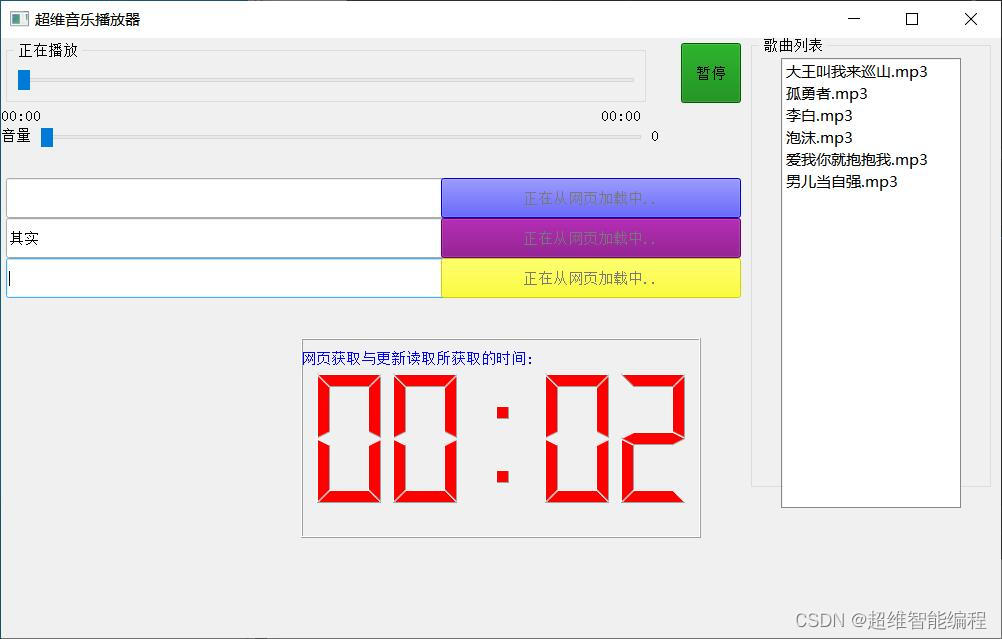Minimize the music player window
Viewport: 1002px width, 639px height.
click(854, 19)
